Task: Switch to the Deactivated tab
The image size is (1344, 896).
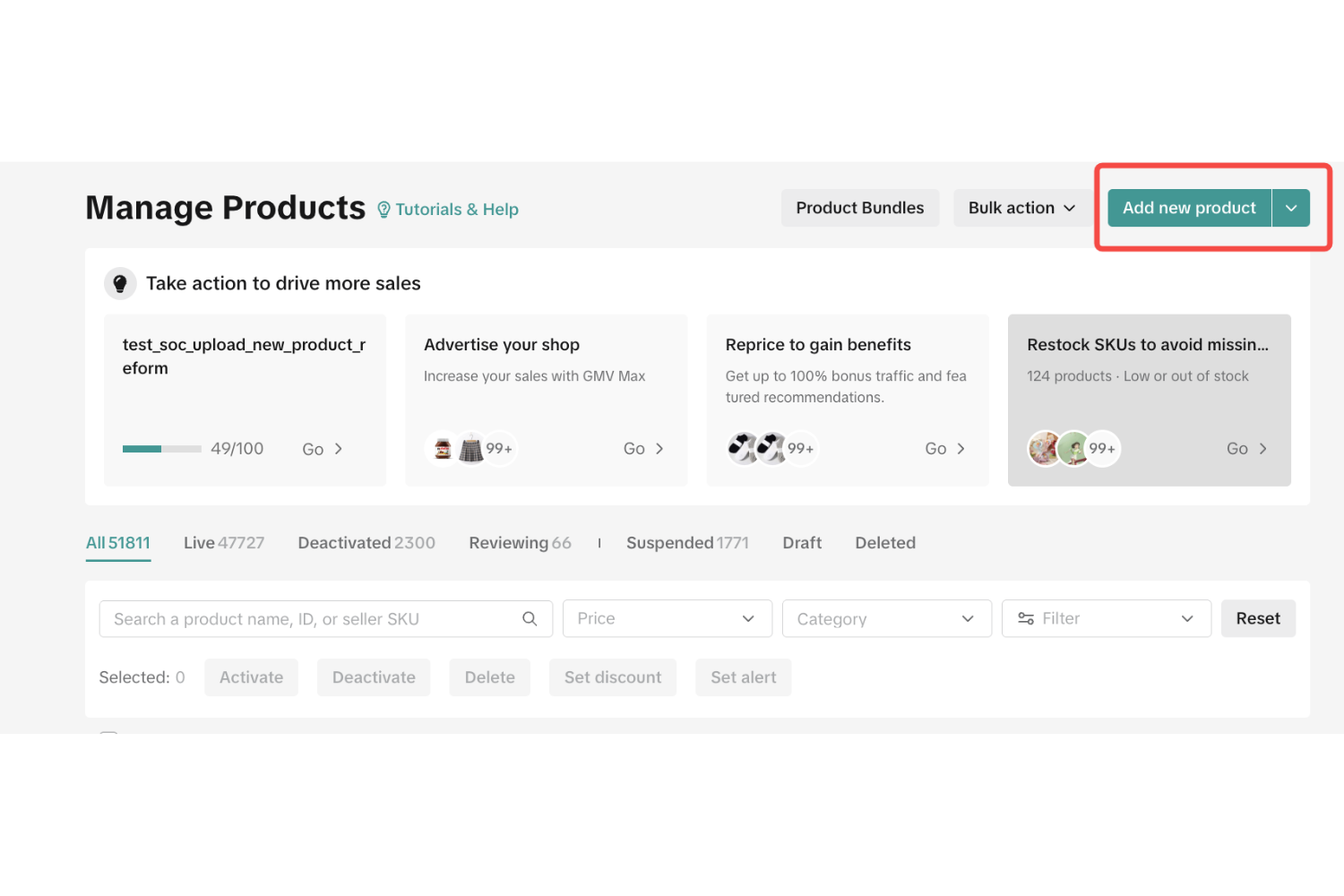Action: click(x=366, y=543)
